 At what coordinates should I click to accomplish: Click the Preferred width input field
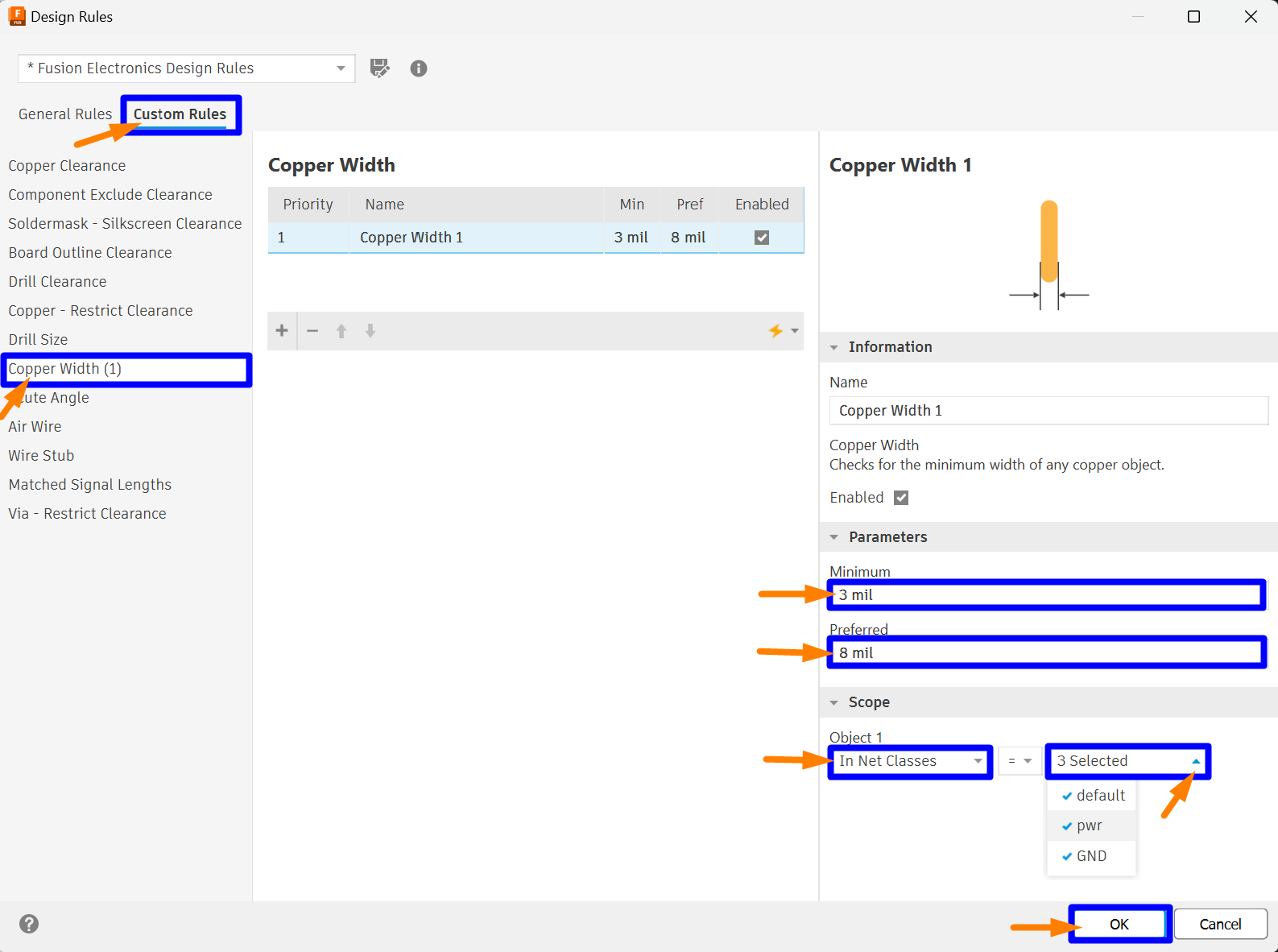tap(1047, 653)
